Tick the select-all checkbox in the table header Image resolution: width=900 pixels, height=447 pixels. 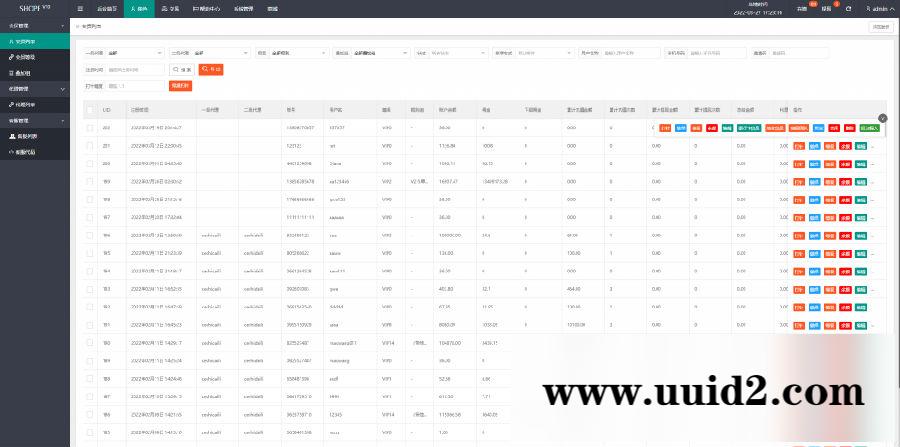coord(90,109)
